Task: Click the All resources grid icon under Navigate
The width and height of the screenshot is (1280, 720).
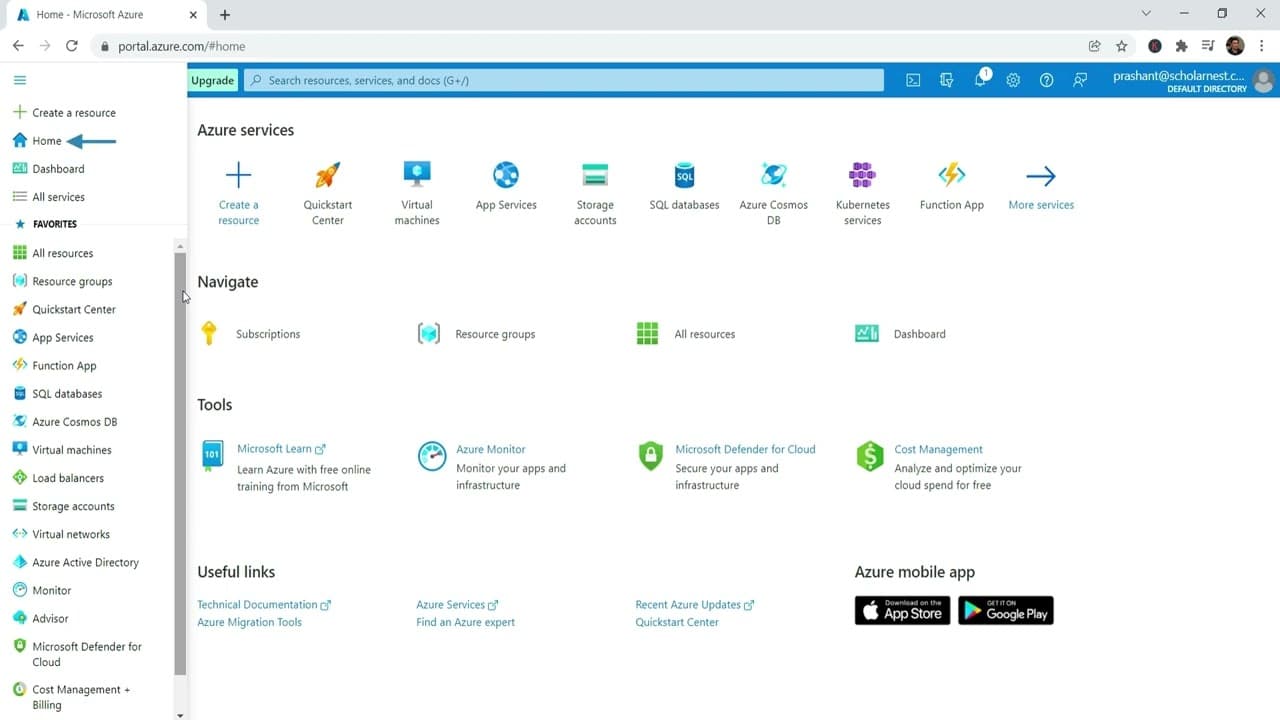Action: (x=647, y=333)
